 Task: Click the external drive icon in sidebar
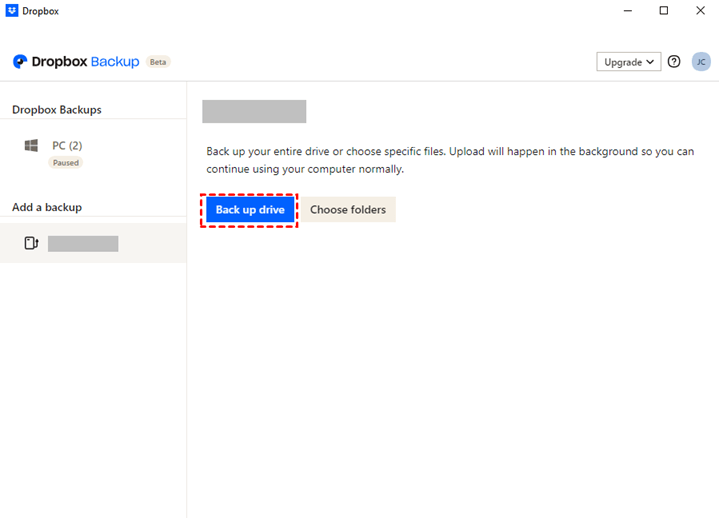(x=31, y=243)
